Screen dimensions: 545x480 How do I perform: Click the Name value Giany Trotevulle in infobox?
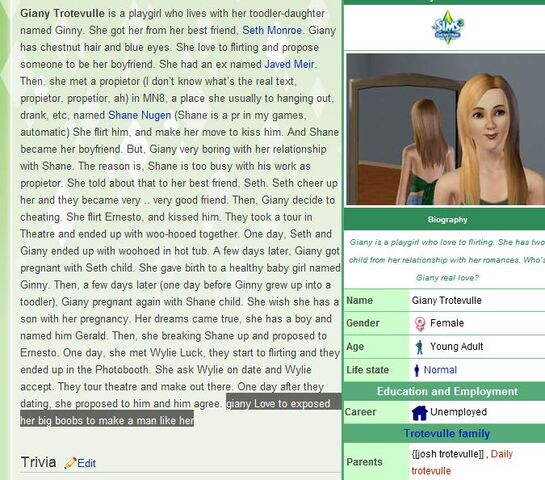447,300
